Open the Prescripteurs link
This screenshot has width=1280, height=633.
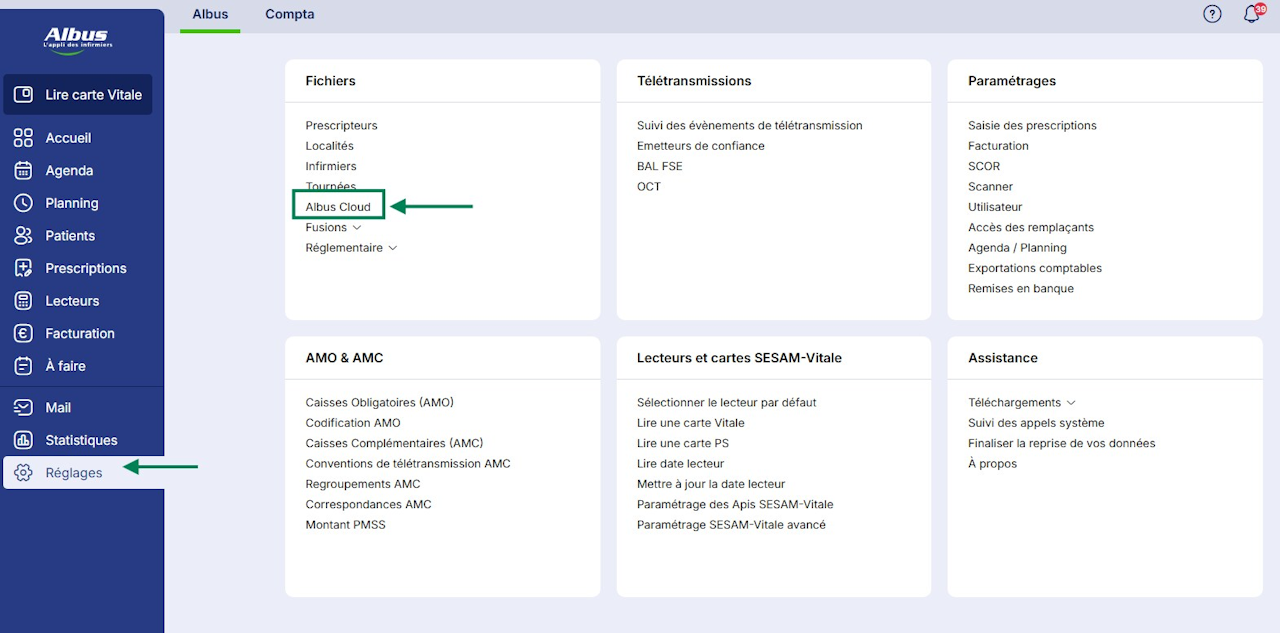point(341,126)
